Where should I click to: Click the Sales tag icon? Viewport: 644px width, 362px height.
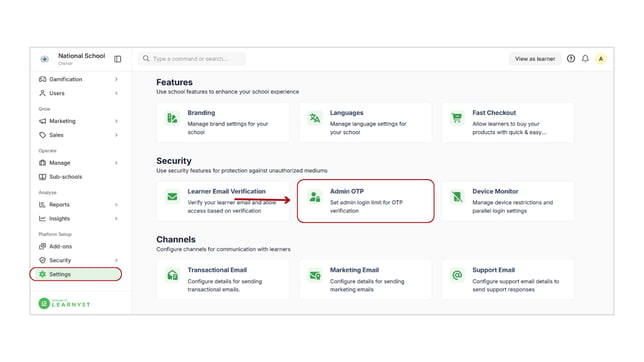click(x=42, y=135)
